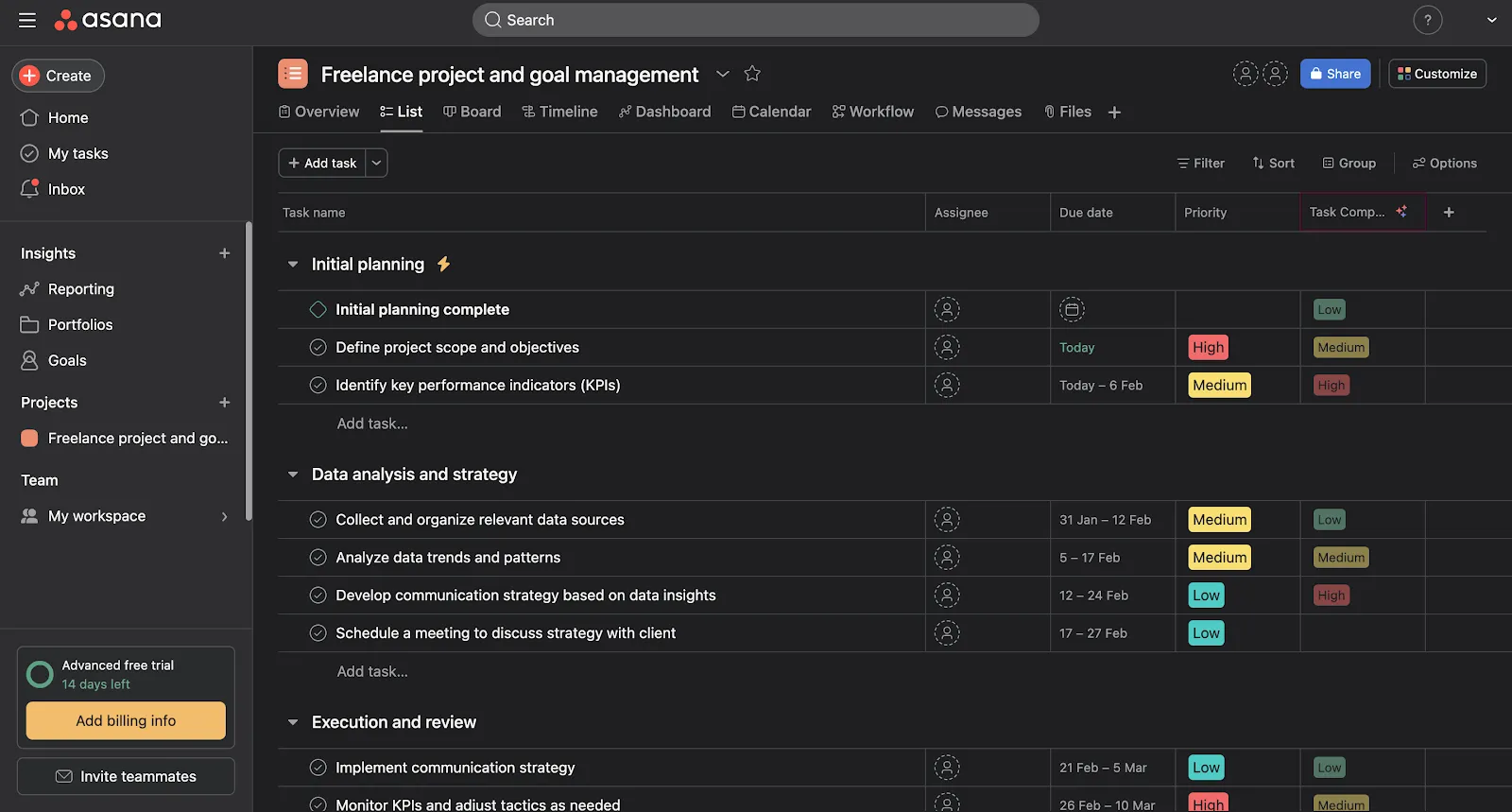The image size is (1512, 812).
Task: Add new Insights item with plus
Action: coord(224,253)
